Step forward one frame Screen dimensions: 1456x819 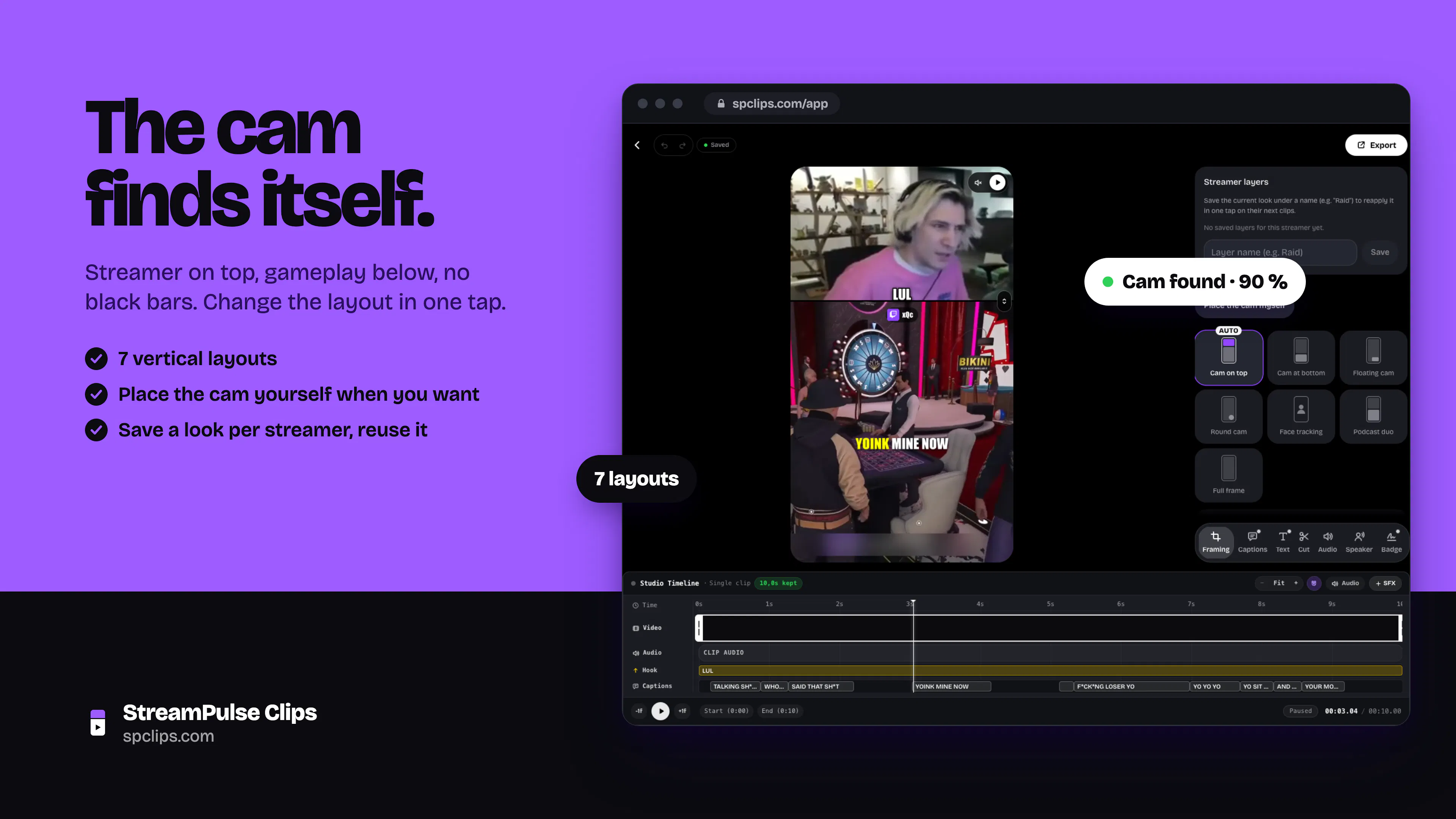[682, 711]
